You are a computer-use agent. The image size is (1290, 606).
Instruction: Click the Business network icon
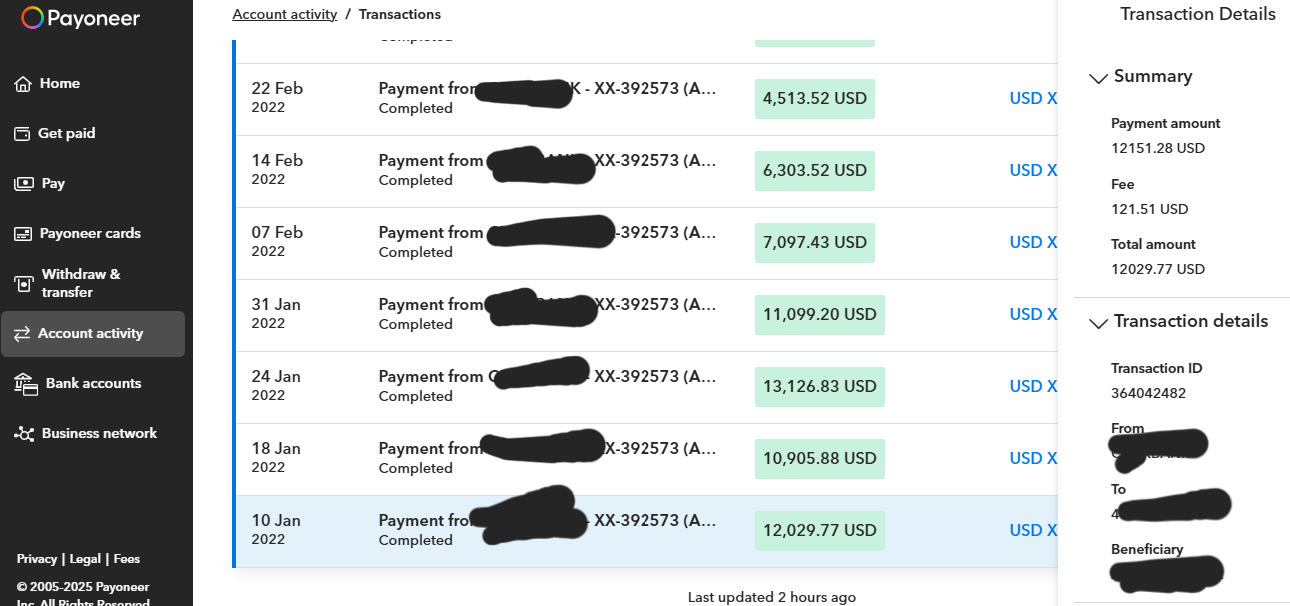(24, 434)
